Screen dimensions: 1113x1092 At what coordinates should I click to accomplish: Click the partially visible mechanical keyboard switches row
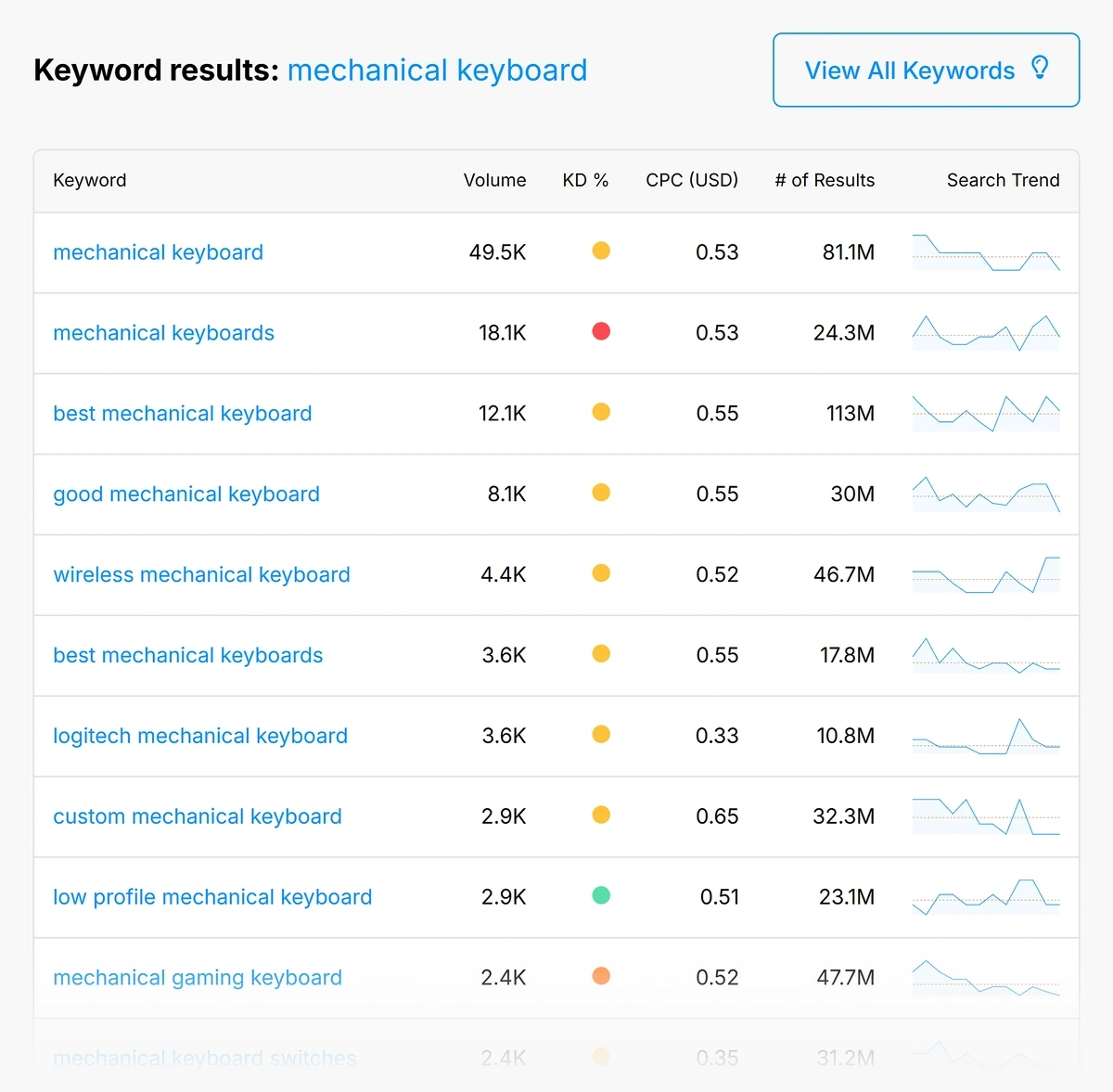coord(204,1058)
